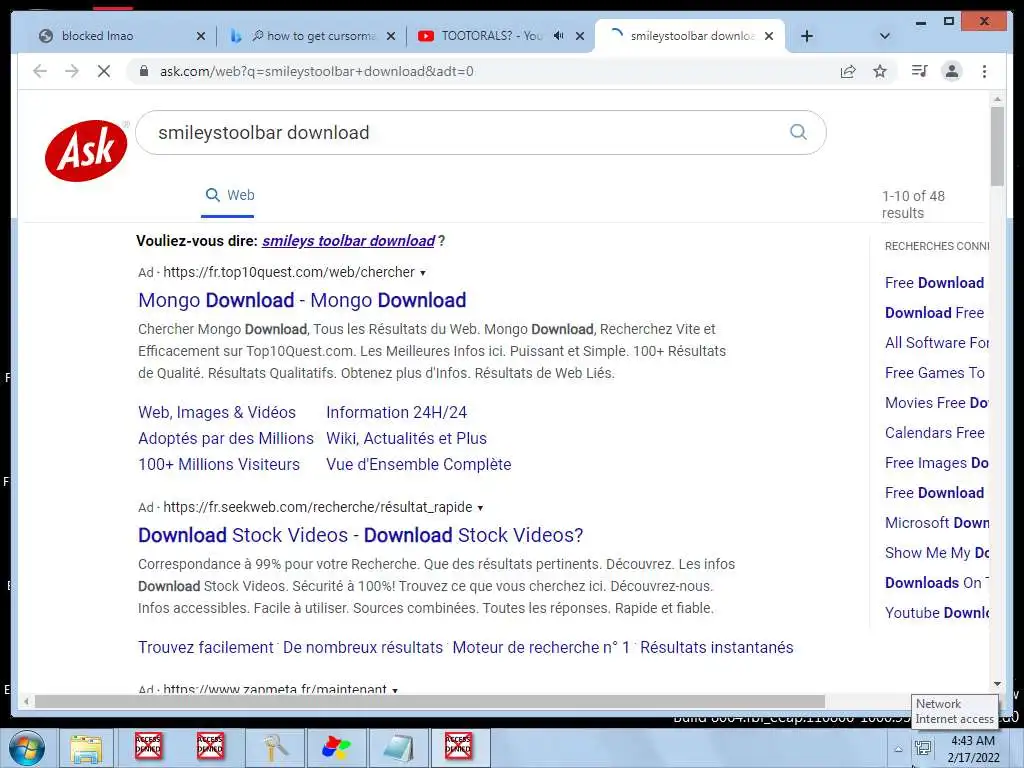Viewport: 1024px width, 768px height.
Task: Stop page loading with the X button
Action: (104, 71)
